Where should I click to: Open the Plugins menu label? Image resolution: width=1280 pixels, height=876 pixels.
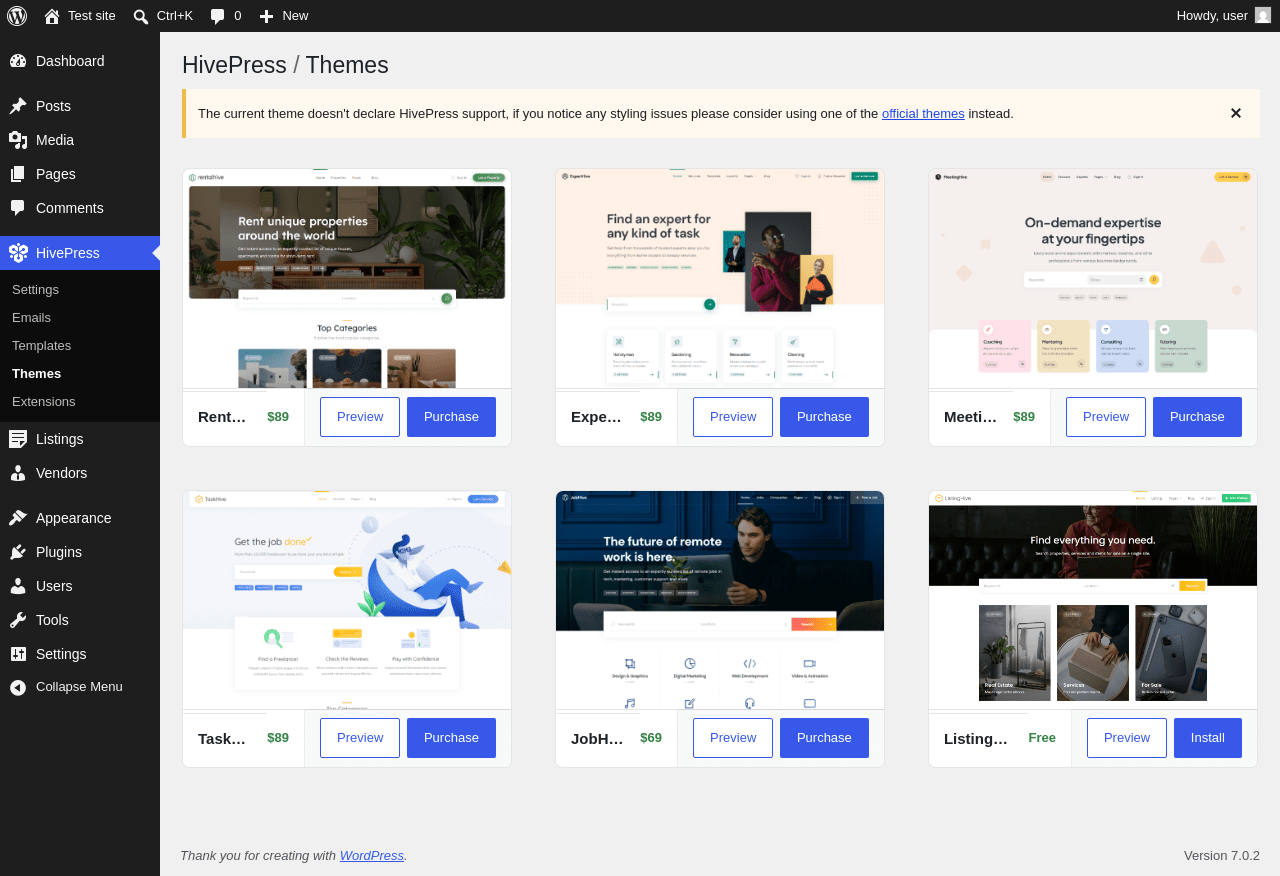tap(59, 552)
